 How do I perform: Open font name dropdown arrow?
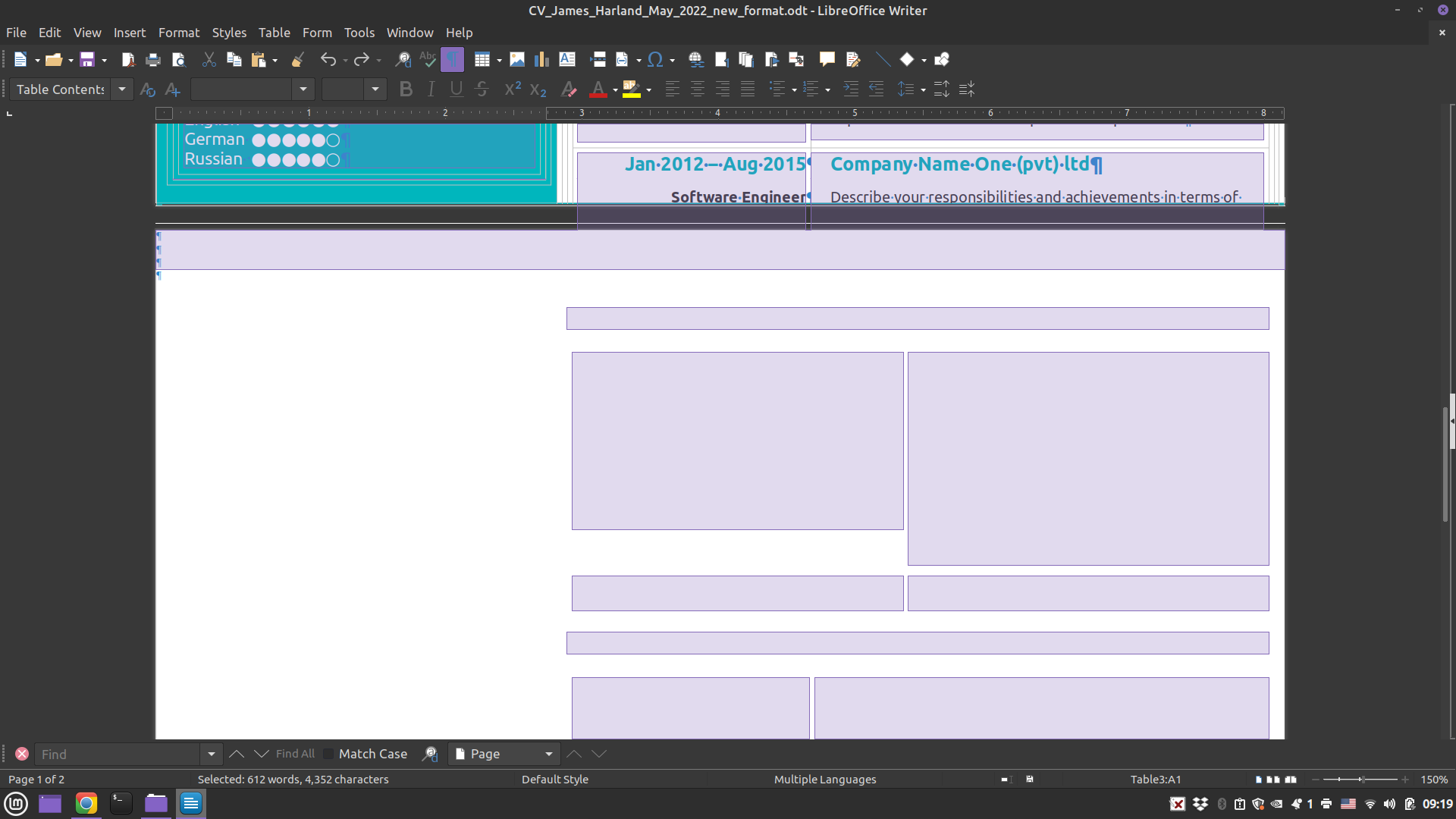pyautogui.click(x=303, y=89)
